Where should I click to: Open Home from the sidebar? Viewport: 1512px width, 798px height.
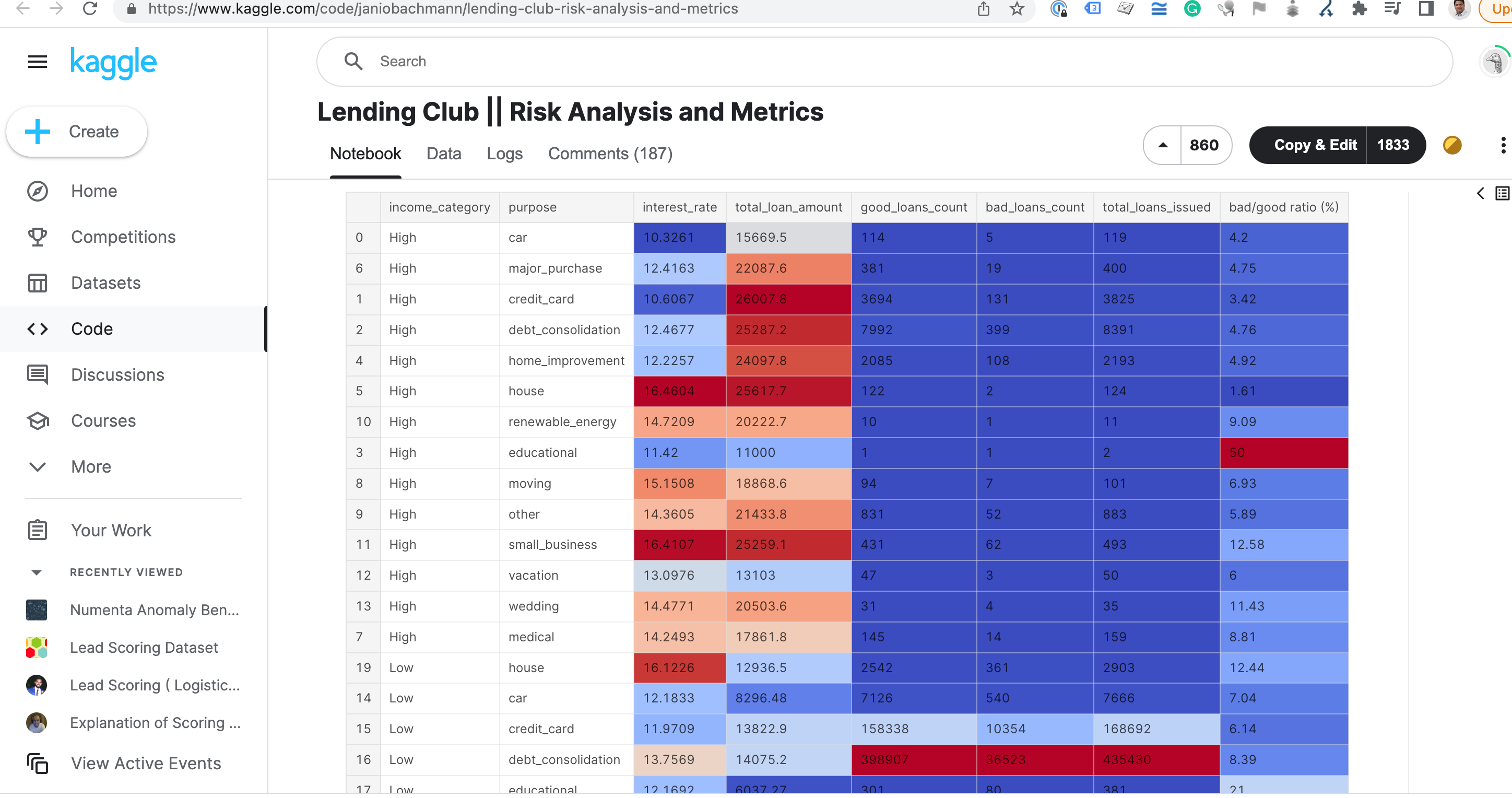pos(94,191)
